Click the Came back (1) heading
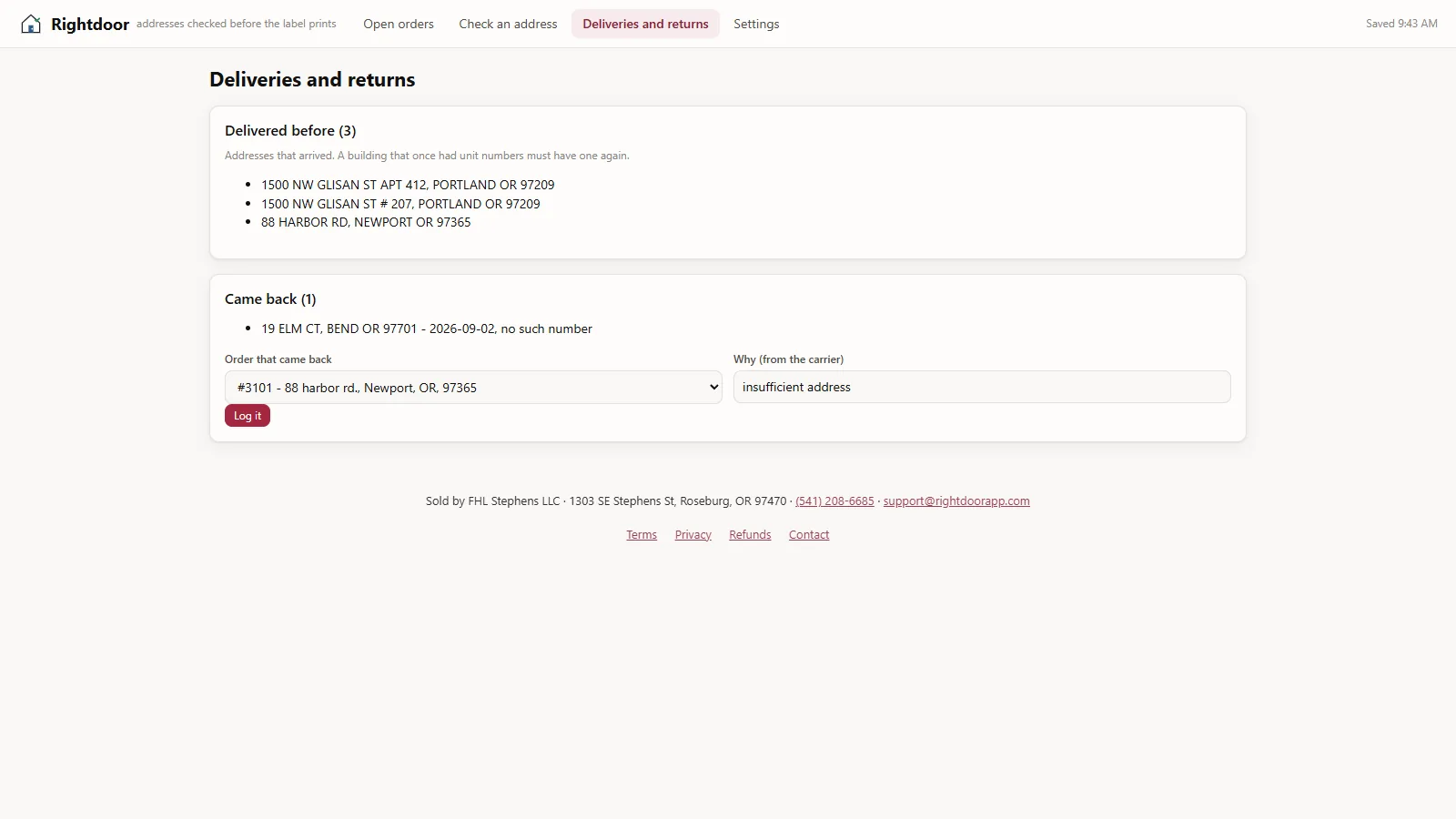 (270, 299)
